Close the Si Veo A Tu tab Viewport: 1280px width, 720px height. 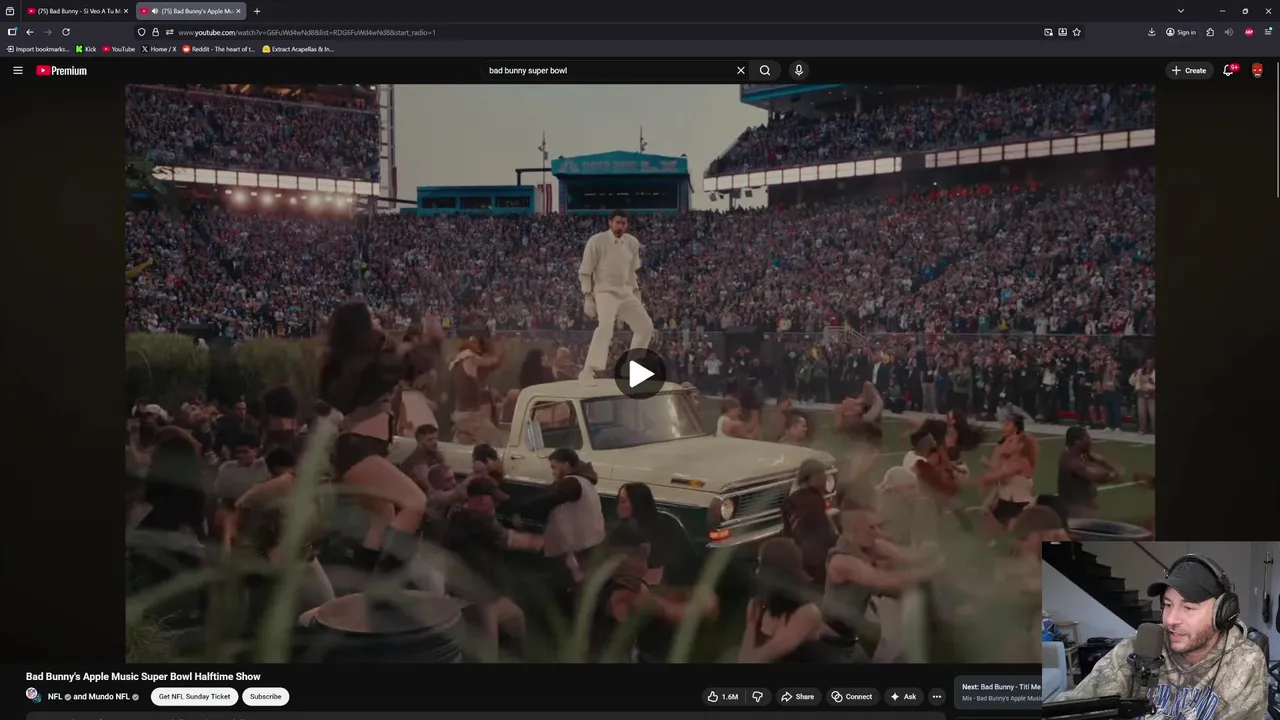126,11
